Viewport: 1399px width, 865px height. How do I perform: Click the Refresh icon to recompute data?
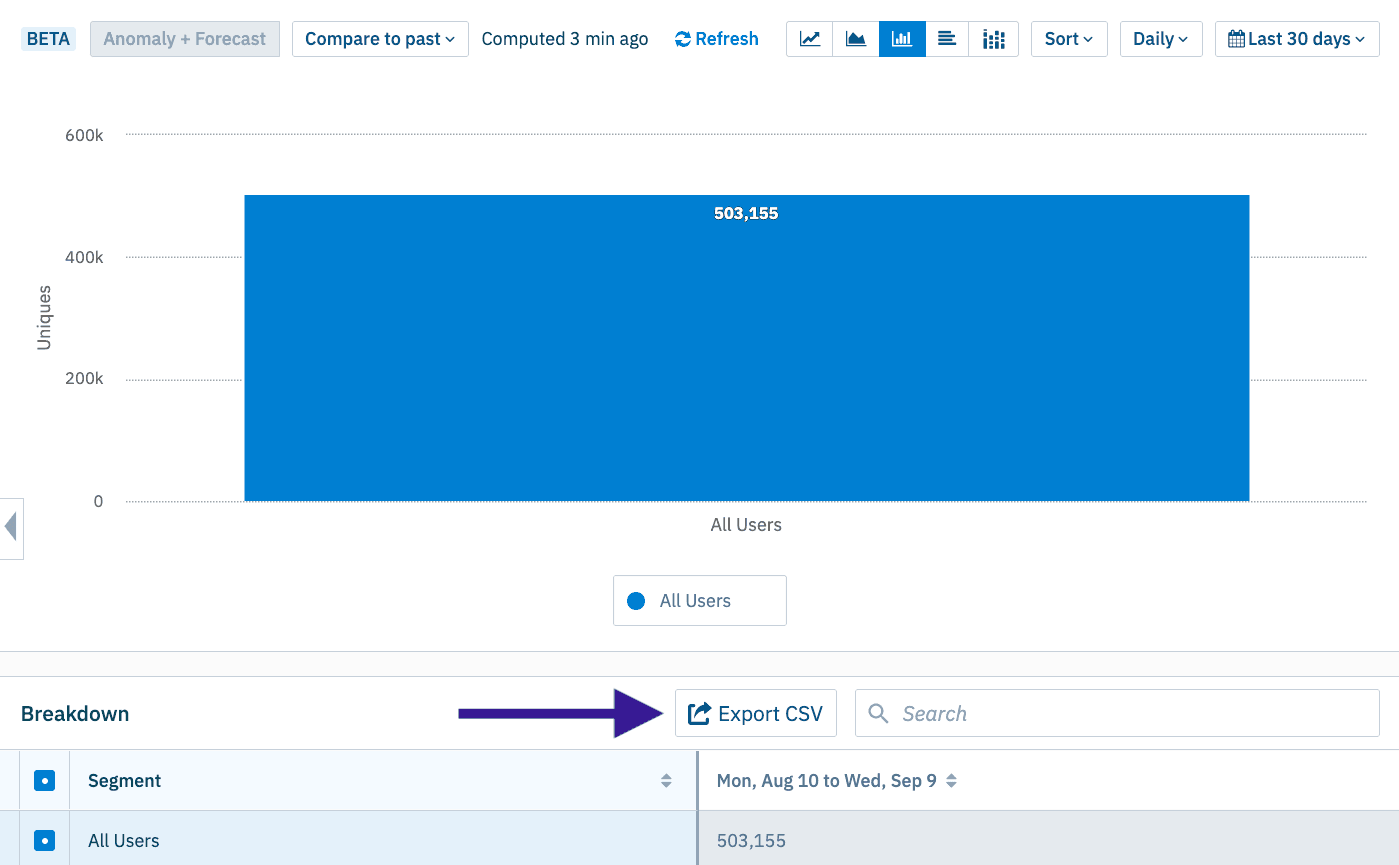coord(683,39)
